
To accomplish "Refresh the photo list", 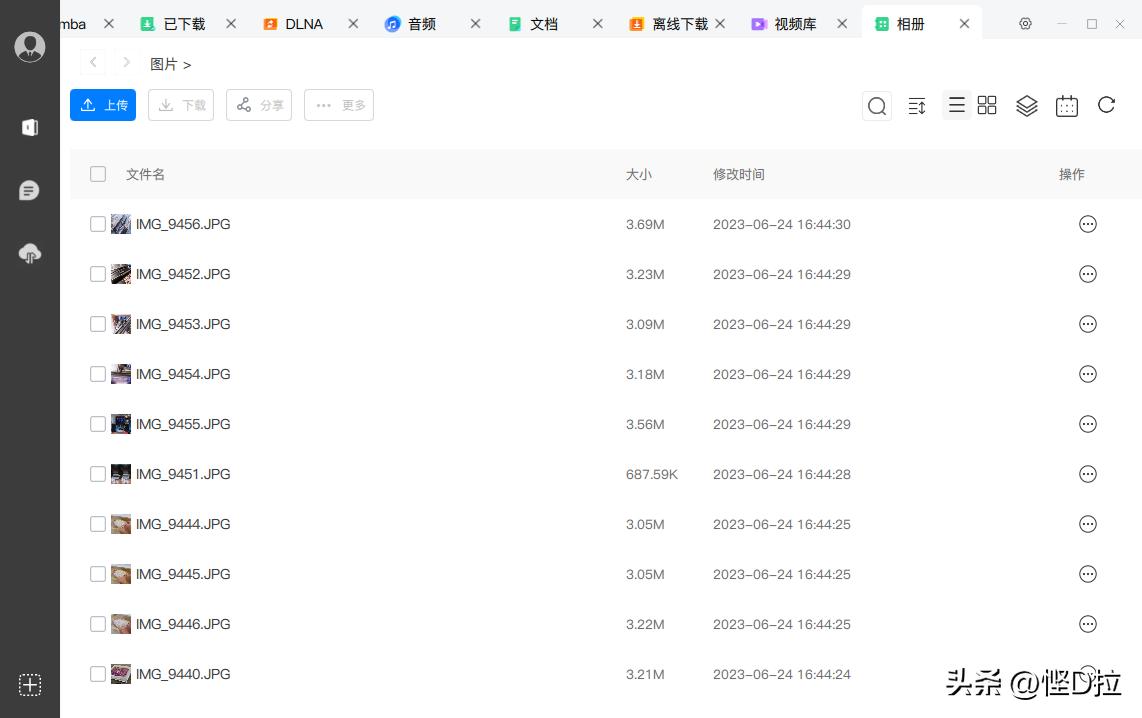I will point(1106,105).
